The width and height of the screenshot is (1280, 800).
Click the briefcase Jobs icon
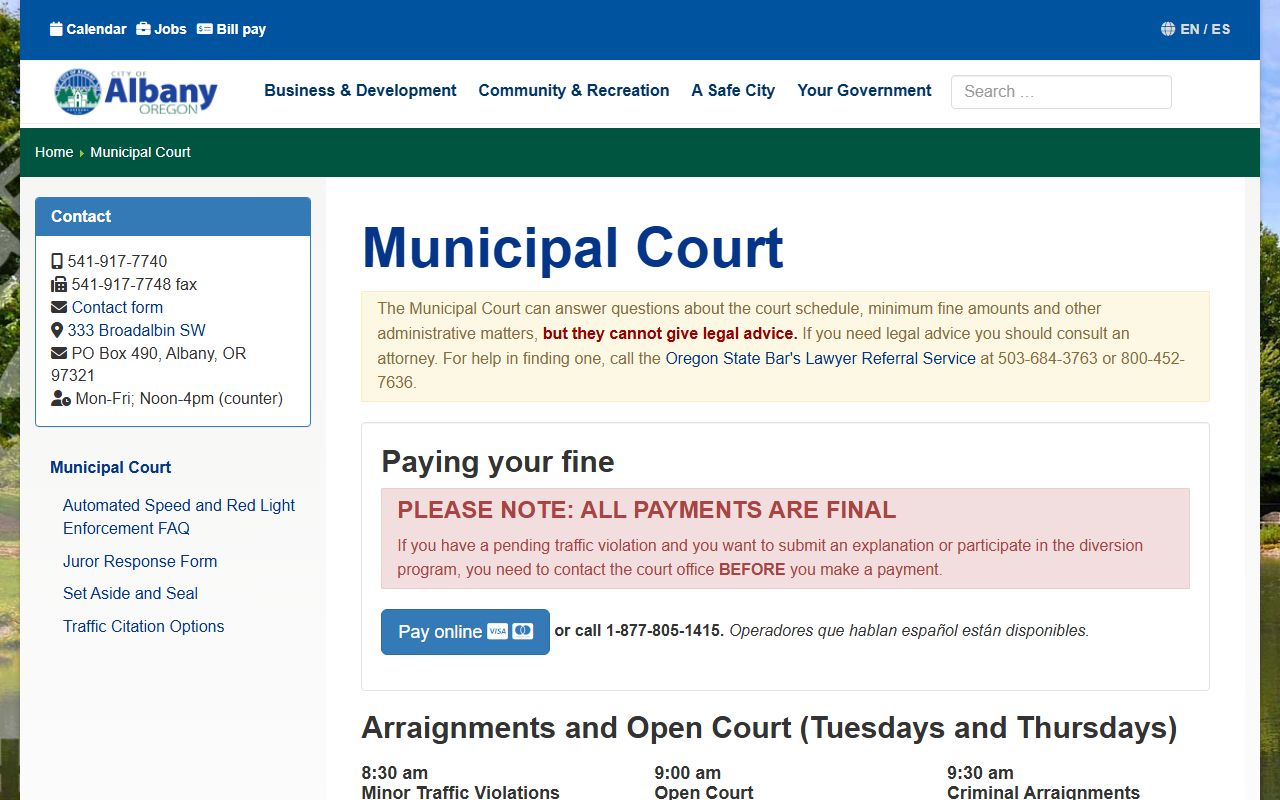click(143, 29)
